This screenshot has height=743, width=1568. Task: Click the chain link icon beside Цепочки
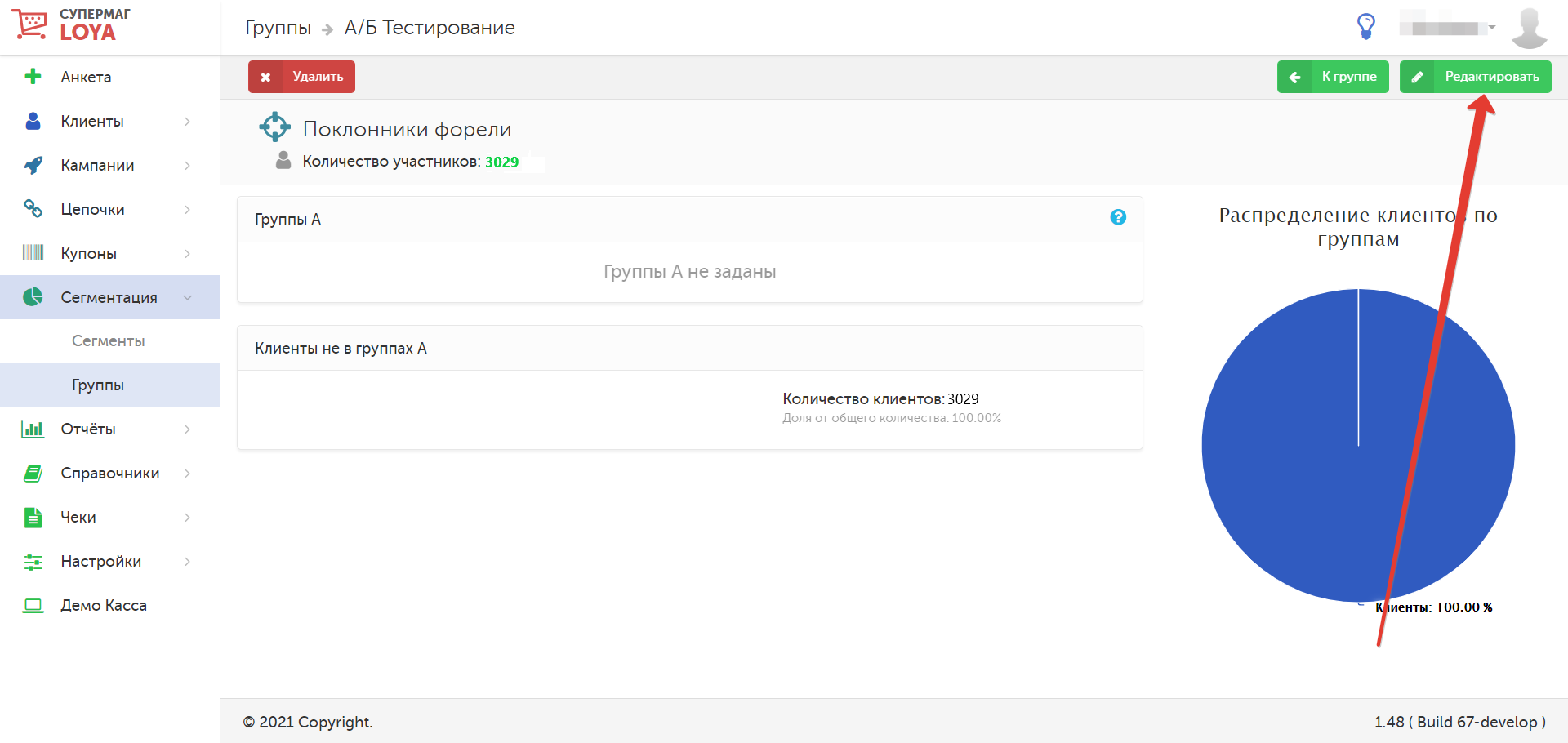point(33,209)
